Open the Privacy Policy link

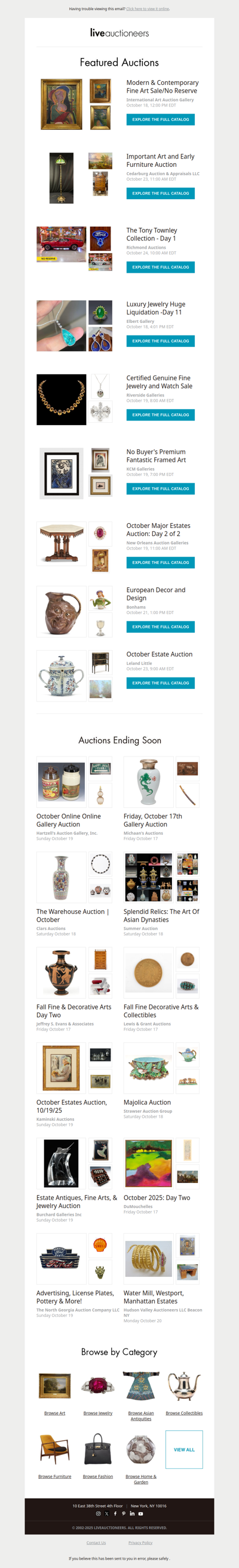coord(140,1542)
